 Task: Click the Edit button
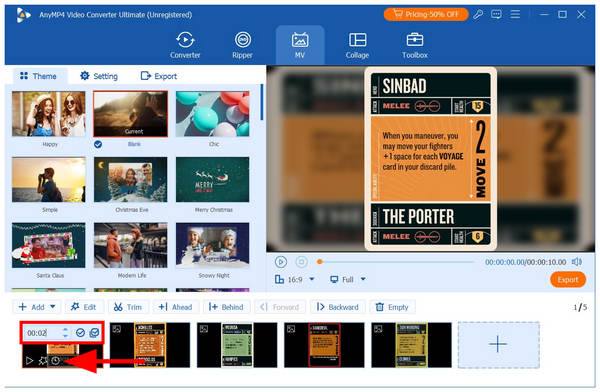pyautogui.click(x=84, y=307)
